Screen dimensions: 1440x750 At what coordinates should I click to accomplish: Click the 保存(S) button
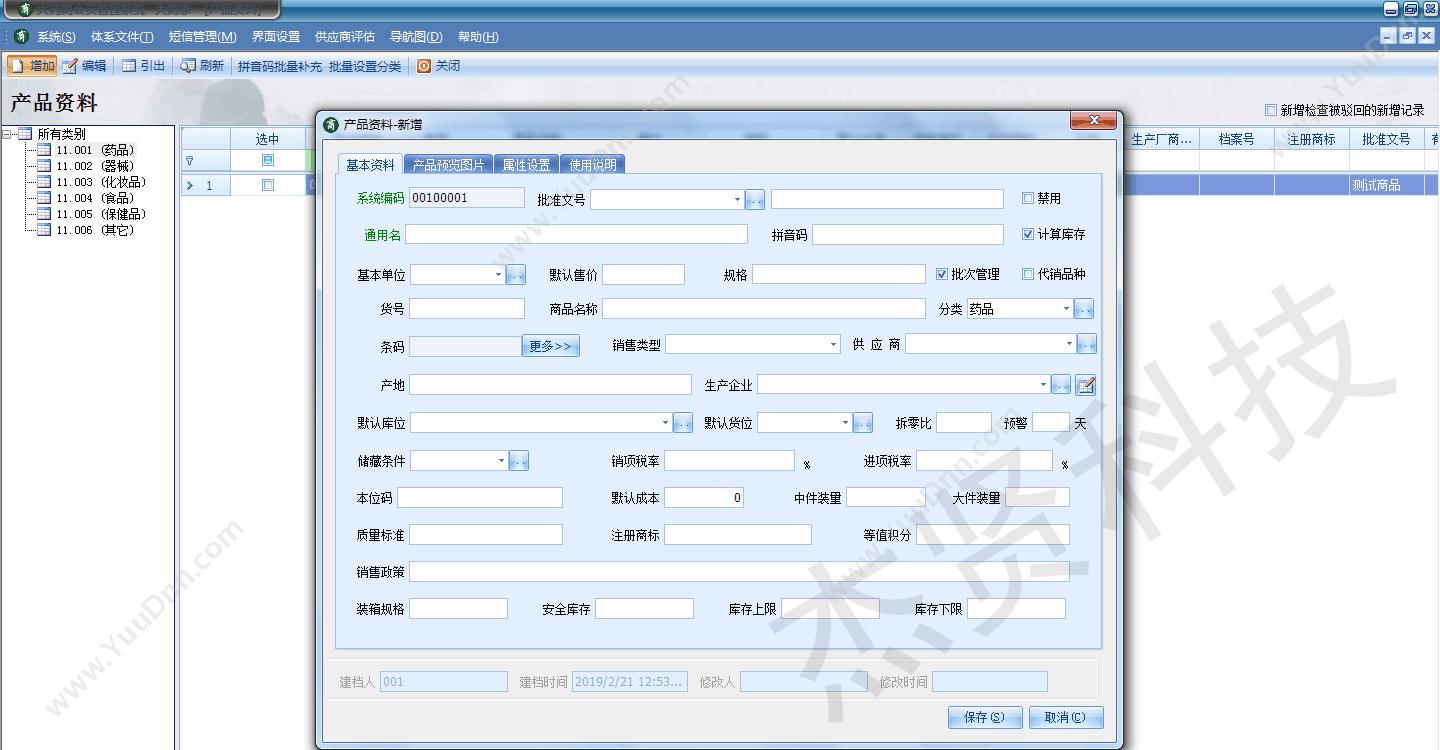click(985, 717)
